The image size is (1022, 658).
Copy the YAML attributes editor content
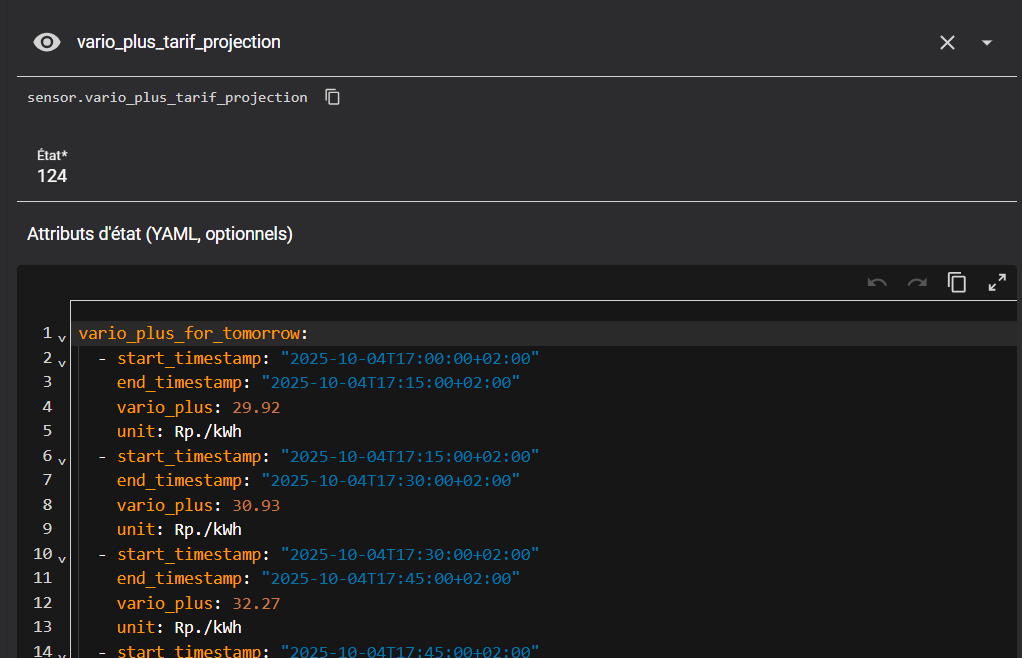point(957,283)
